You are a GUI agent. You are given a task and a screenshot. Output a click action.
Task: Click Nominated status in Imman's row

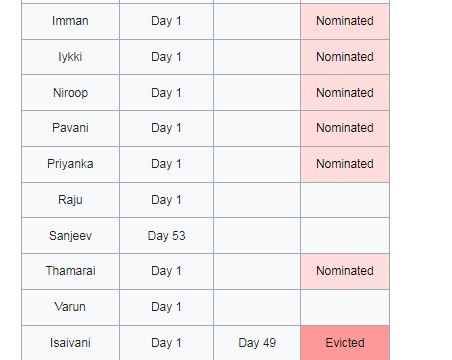(345, 21)
